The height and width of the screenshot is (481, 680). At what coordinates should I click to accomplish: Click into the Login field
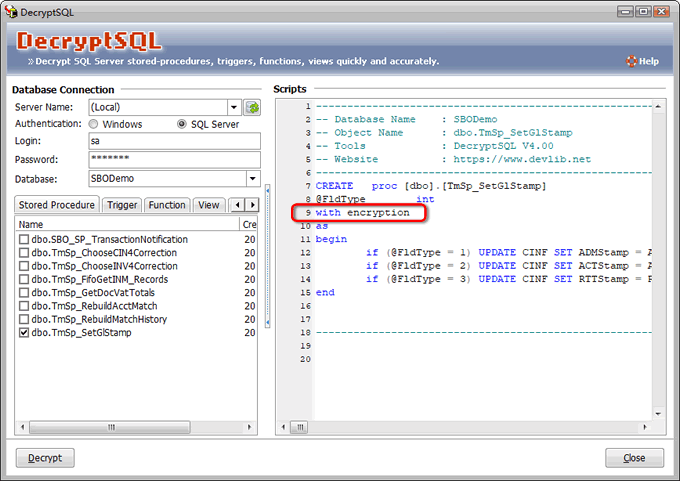pos(174,141)
